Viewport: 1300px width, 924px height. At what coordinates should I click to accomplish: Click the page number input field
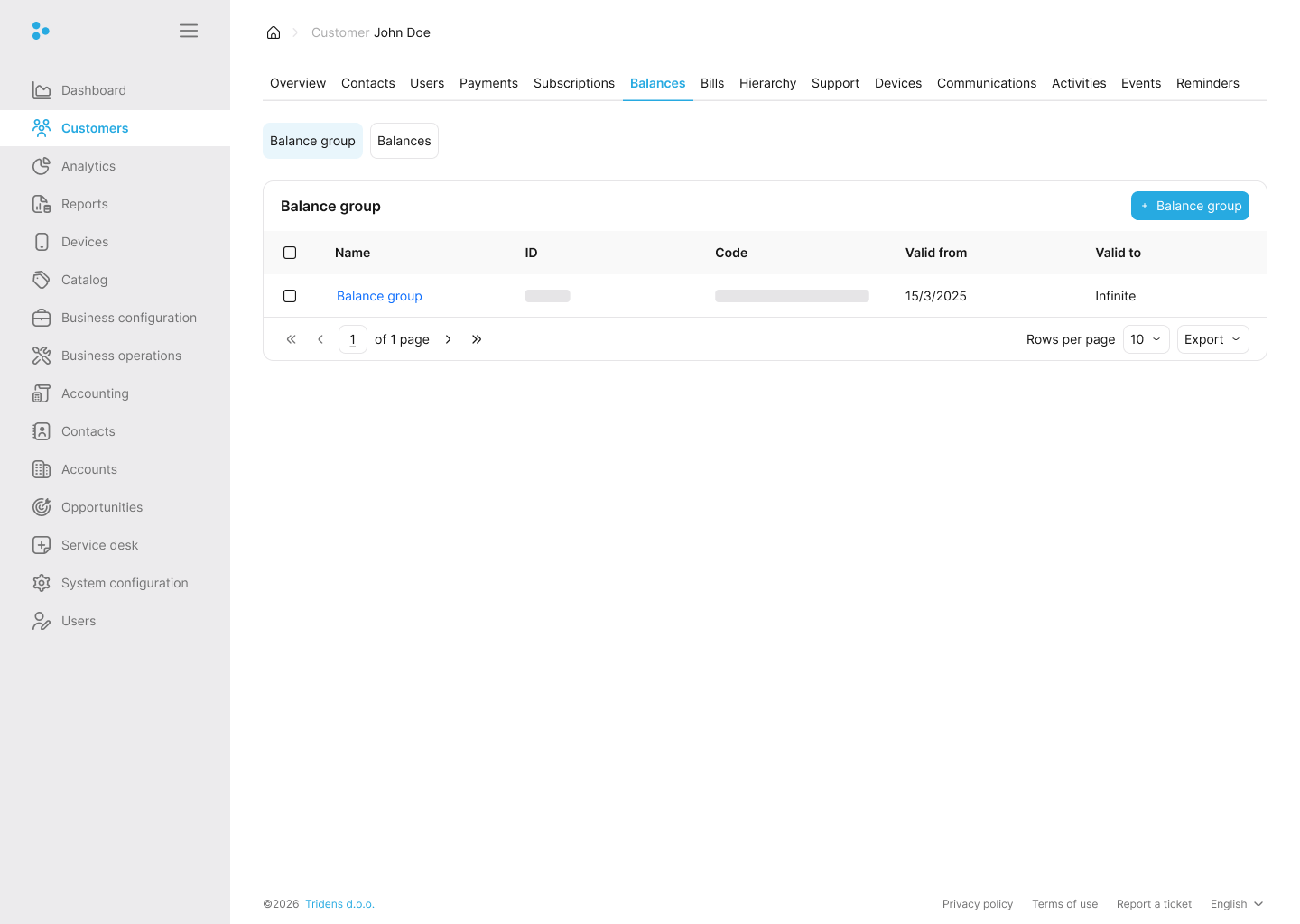tap(353, 339)
